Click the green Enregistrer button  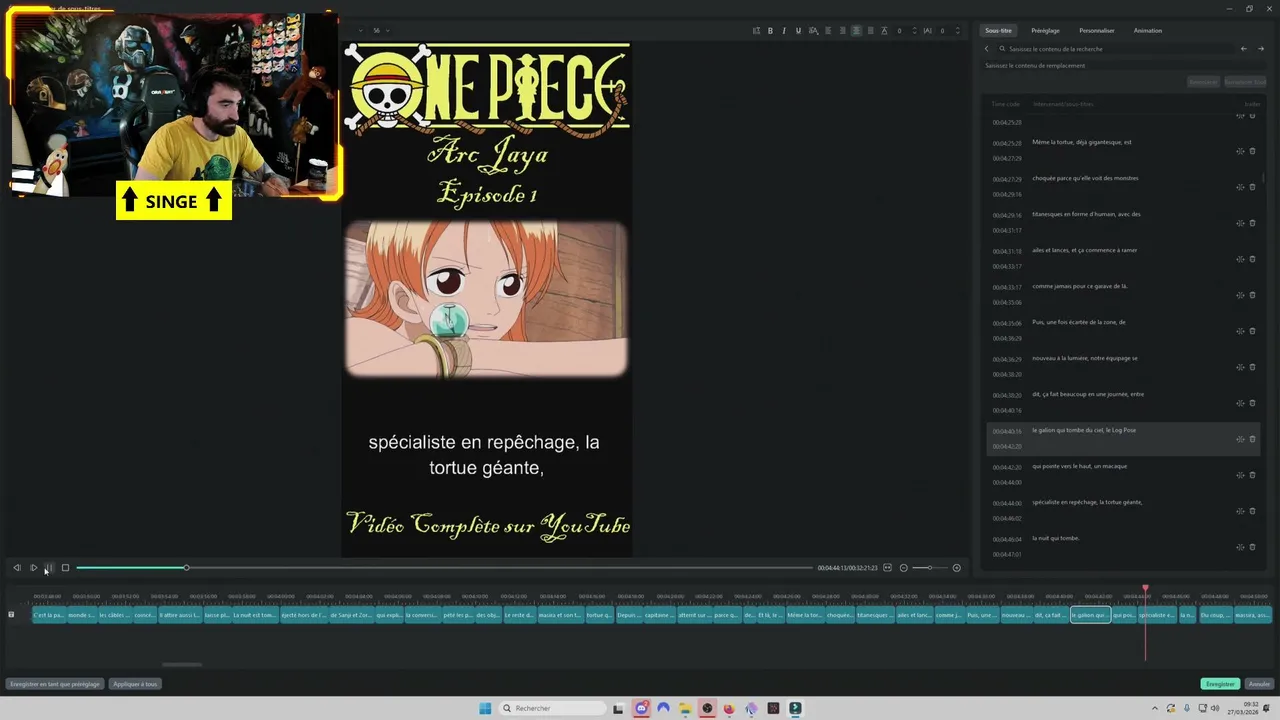pyautogui.click(x=1220, y=684)
